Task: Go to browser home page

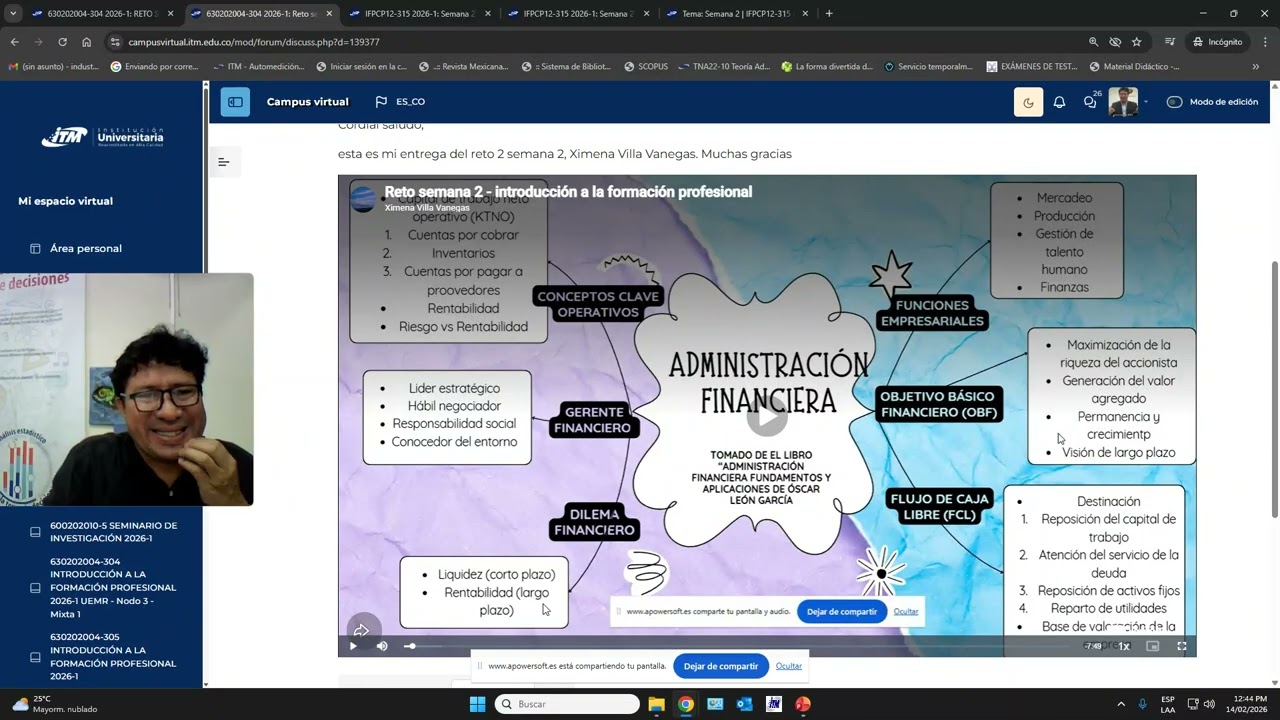Action: pos(86,42)
